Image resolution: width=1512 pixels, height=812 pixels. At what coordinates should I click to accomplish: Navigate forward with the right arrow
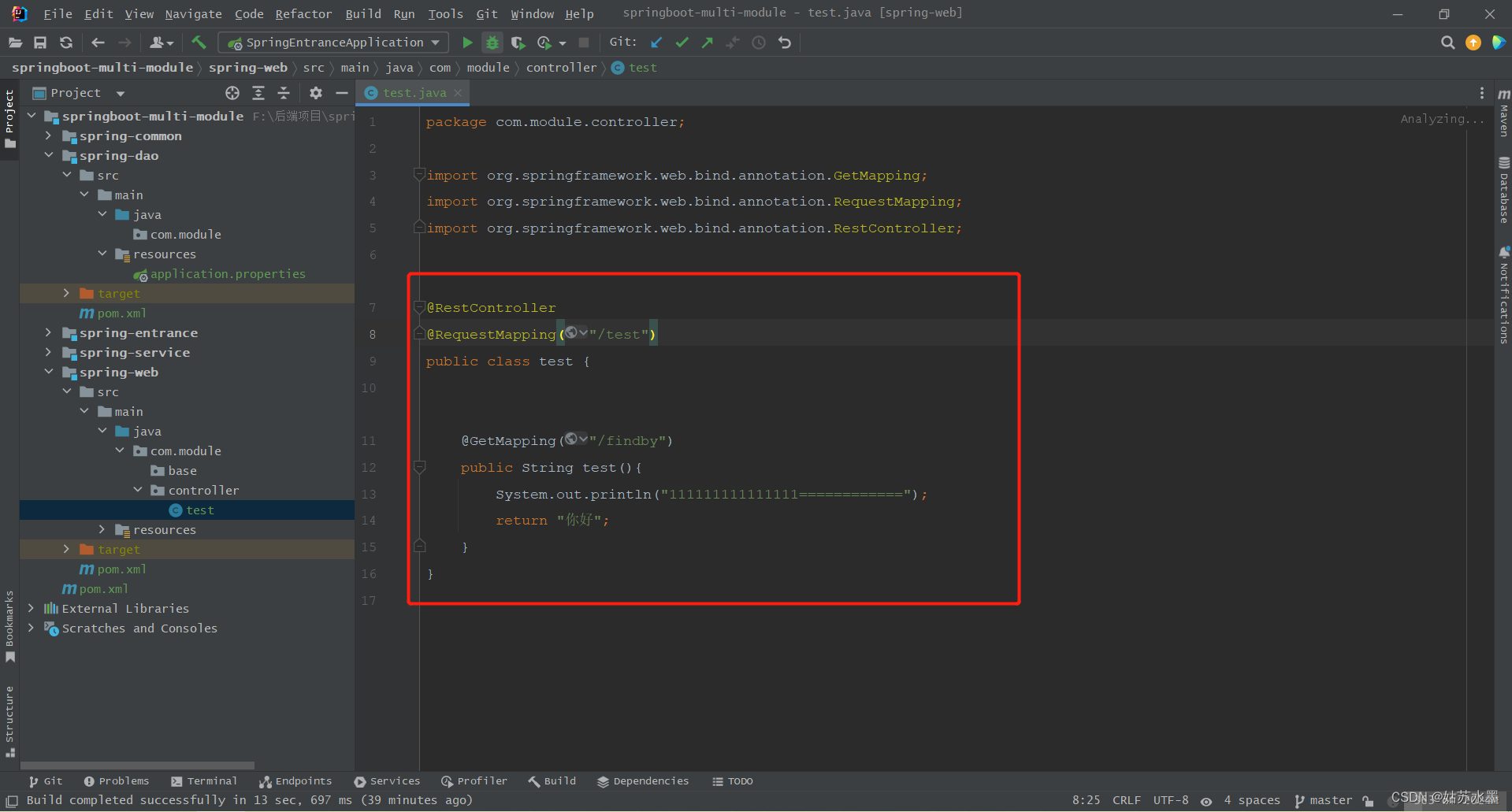click(124, 43)
